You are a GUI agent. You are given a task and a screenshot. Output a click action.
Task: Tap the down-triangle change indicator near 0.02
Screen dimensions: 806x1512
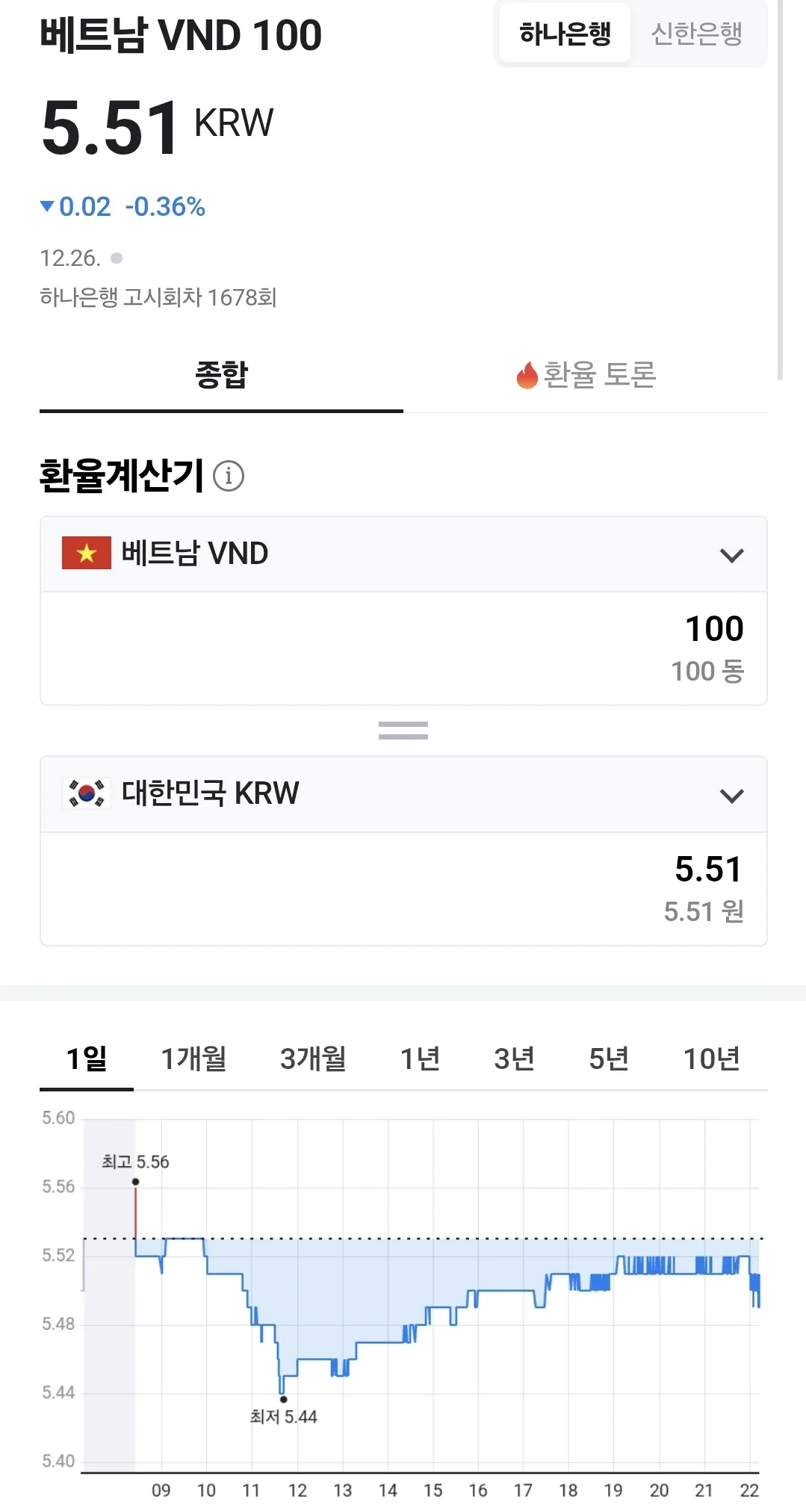(47, 206)
